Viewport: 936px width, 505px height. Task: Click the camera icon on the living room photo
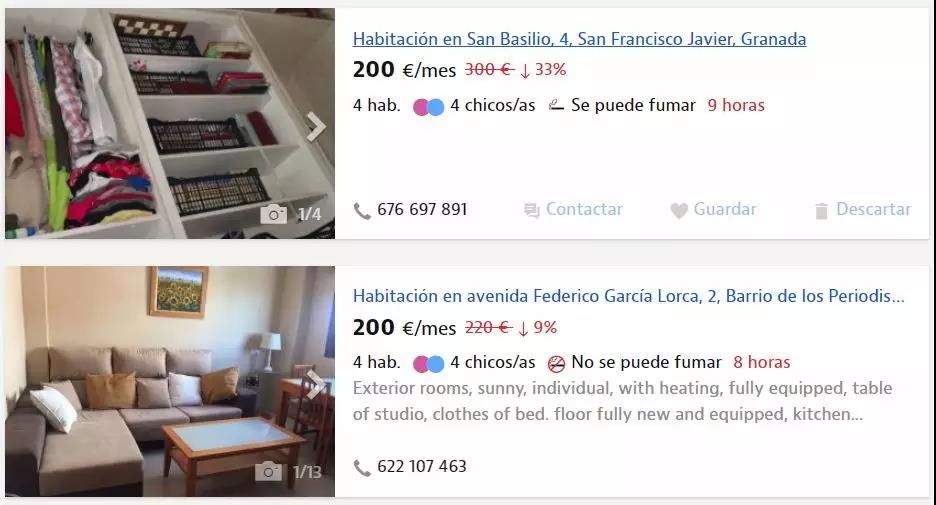268,472
